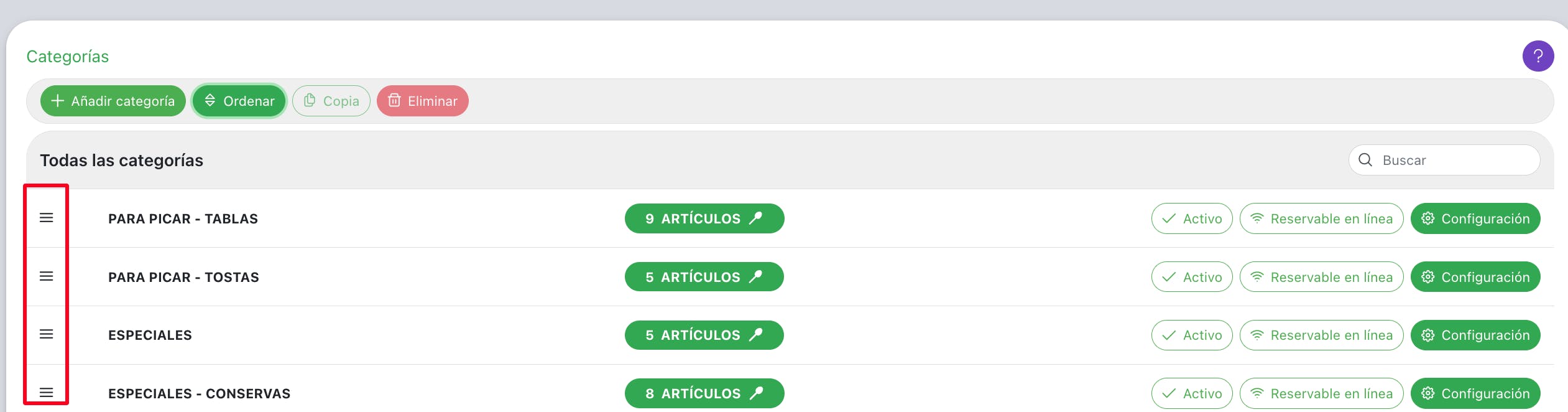This screenshot has height=412, width=1568.
Task: Open 8 Artículos of ESPECIALES - CONSERVAS
Action: [704, 393]
